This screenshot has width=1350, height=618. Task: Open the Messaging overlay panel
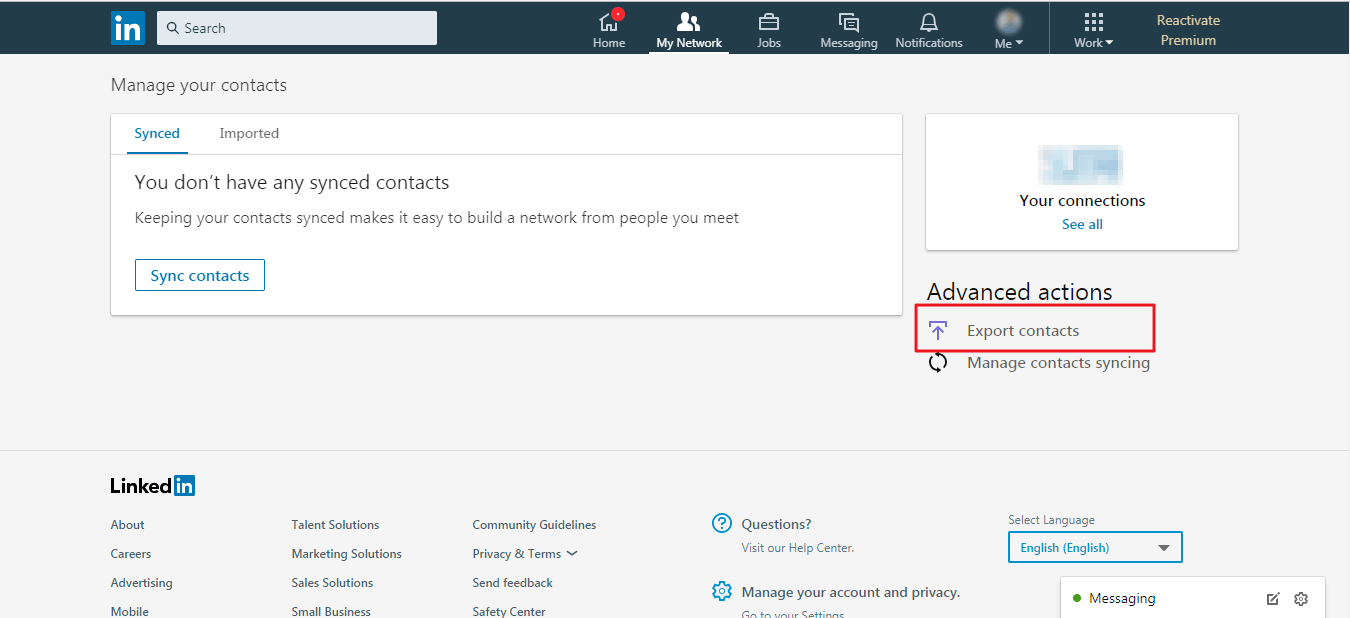[1122, 598]
